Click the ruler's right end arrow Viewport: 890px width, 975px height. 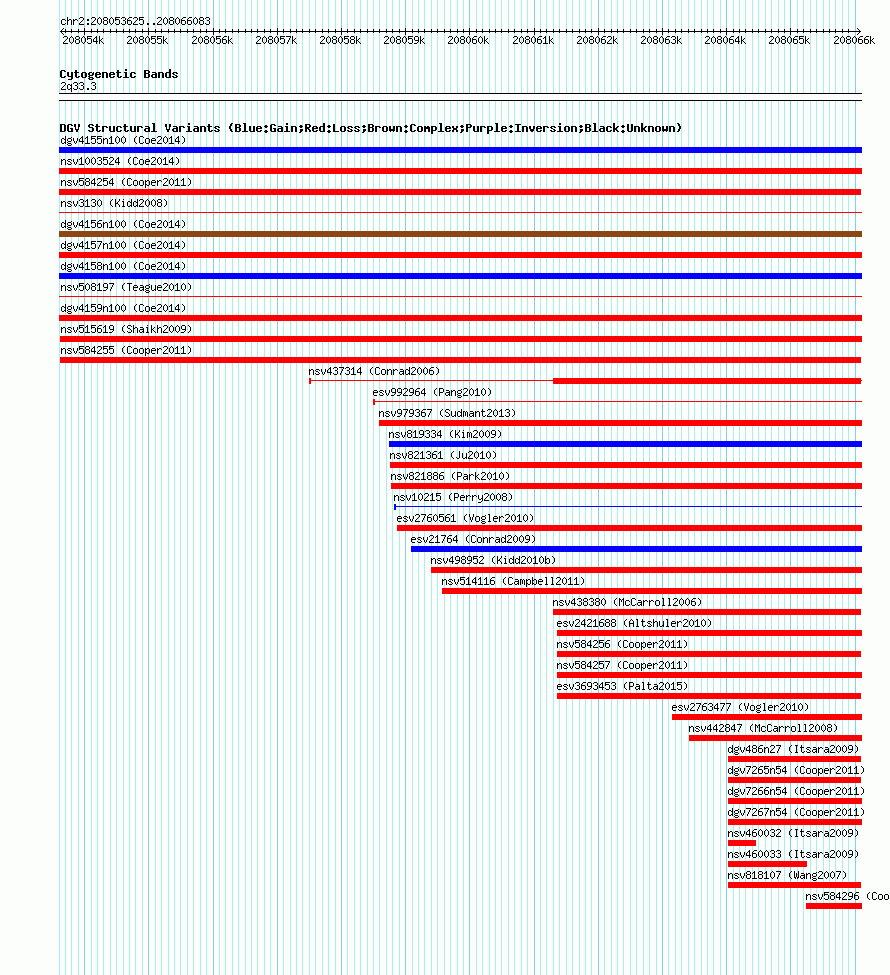pyautogui.click(x=859, y=31)
